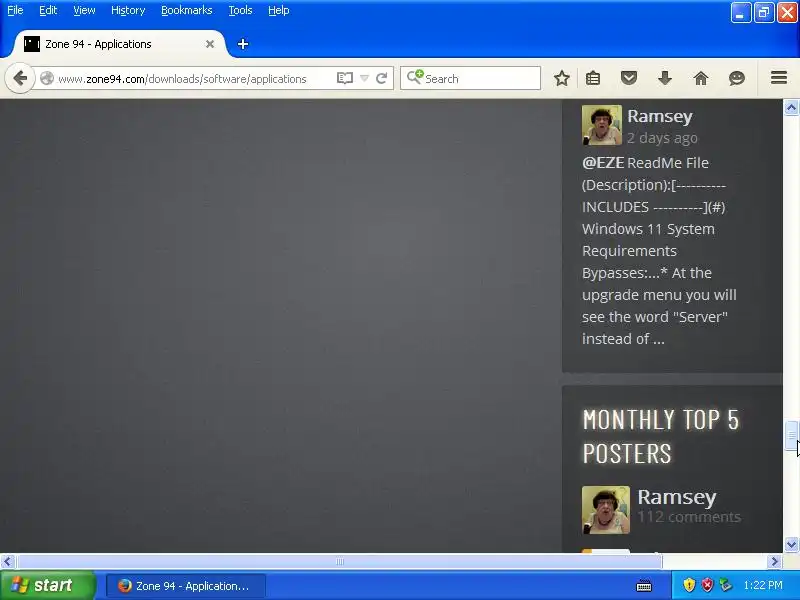Screen dimensions: 800x600
Task: Open a new tab with the plus button
Action: (243, 44)
